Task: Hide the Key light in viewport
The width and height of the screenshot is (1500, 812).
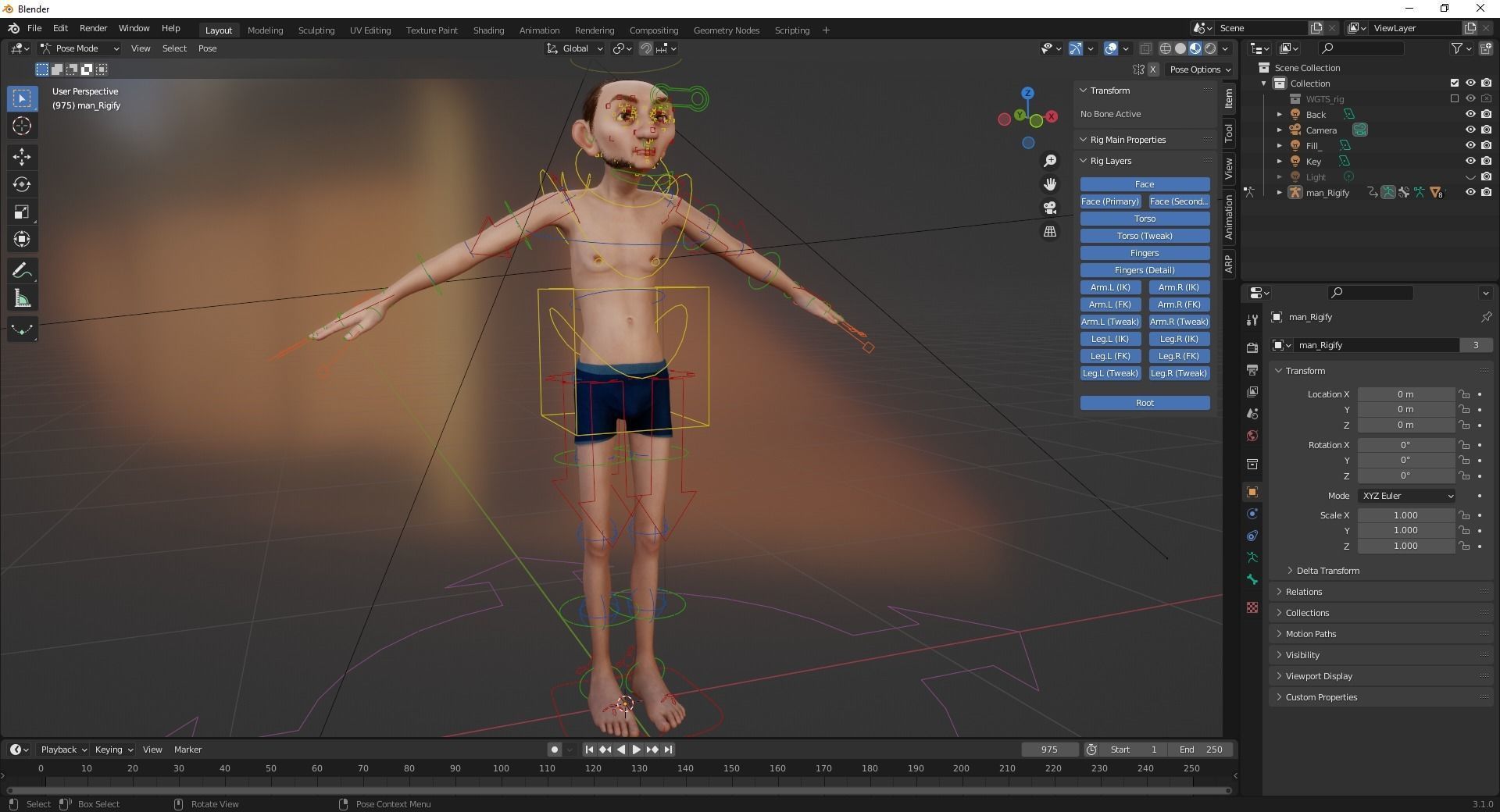Action: tap(1470, 161)
